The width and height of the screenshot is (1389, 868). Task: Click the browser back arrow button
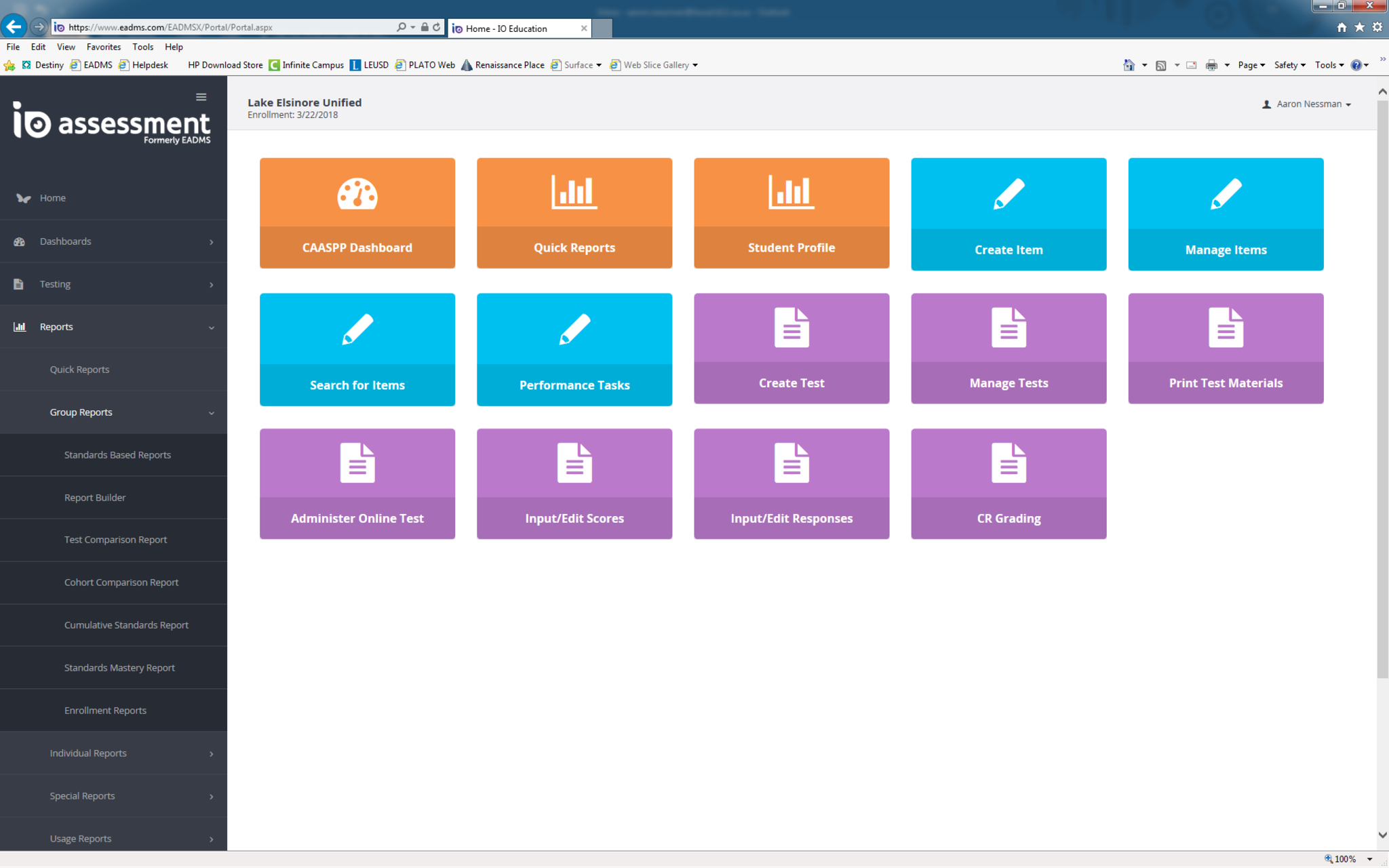click(x=14, y=27)
